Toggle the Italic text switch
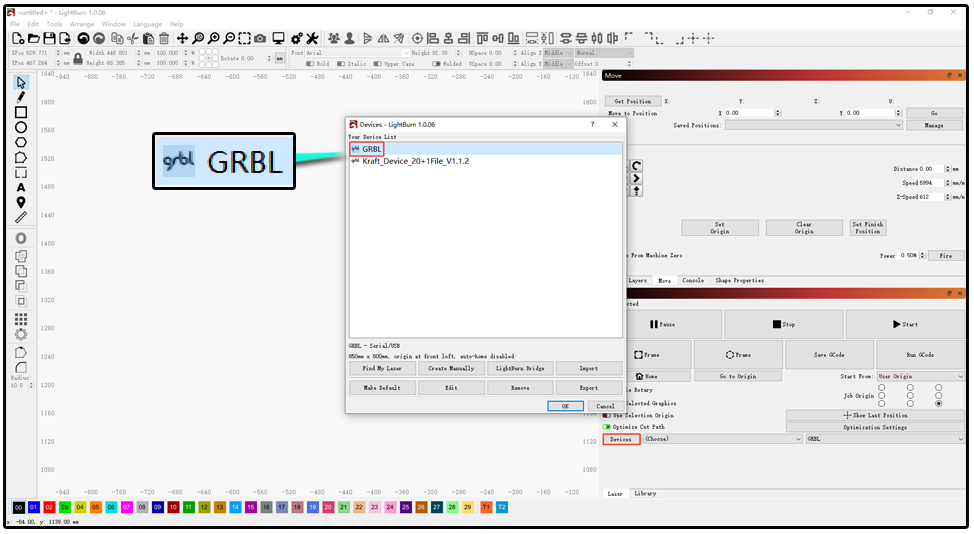The height and width of the screenshot is (534, 974). coord(341,63)
